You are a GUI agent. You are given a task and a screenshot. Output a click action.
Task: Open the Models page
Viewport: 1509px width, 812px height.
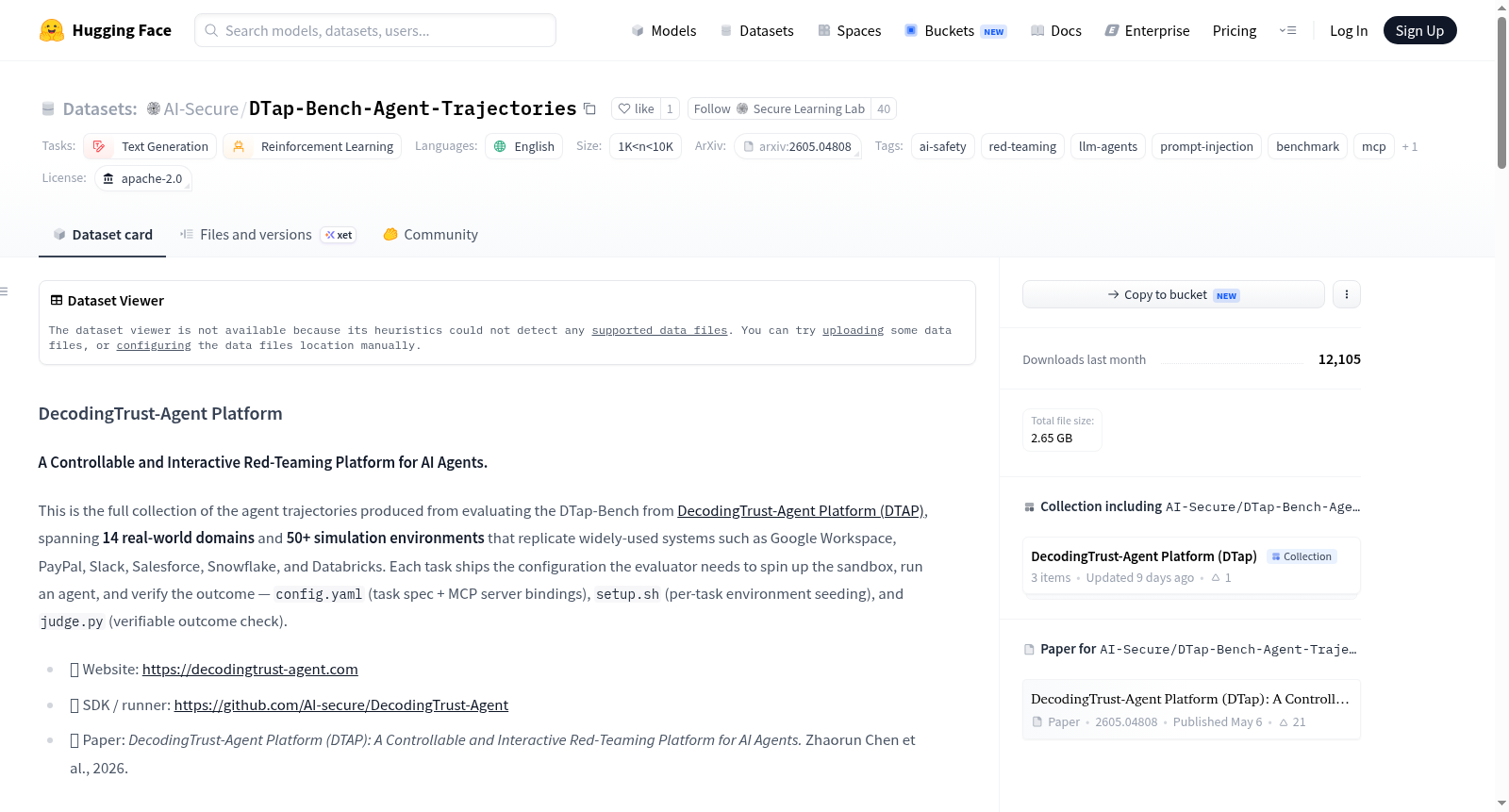[x=664, y=30]
